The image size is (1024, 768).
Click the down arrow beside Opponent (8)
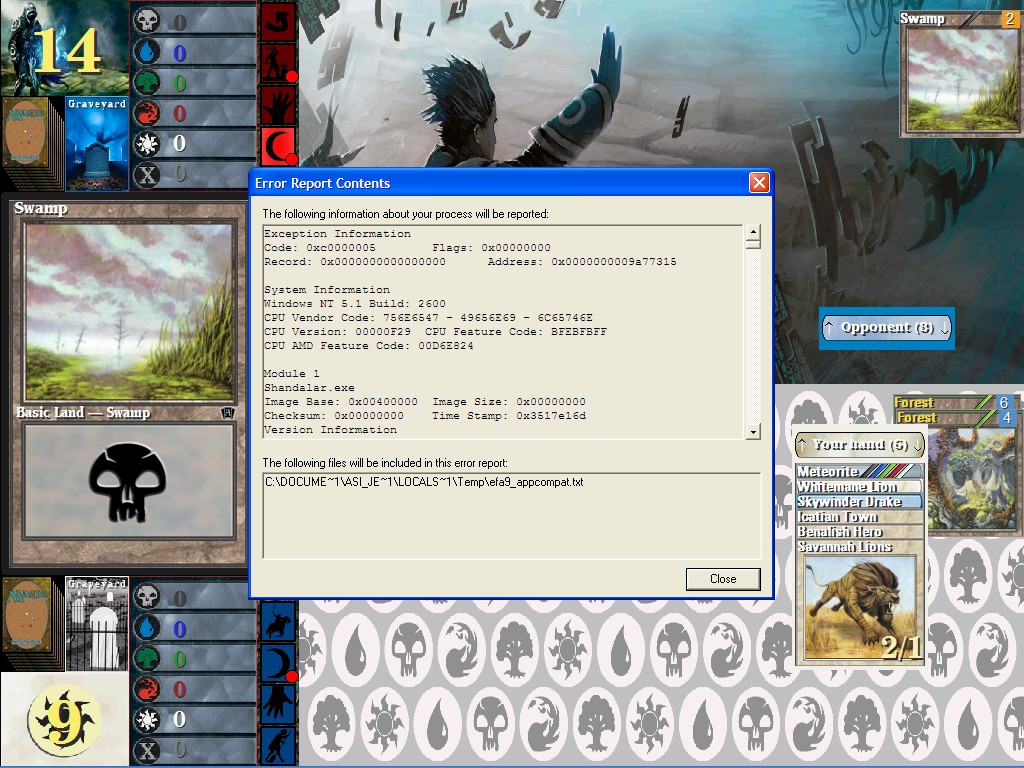tap(944, 328)
